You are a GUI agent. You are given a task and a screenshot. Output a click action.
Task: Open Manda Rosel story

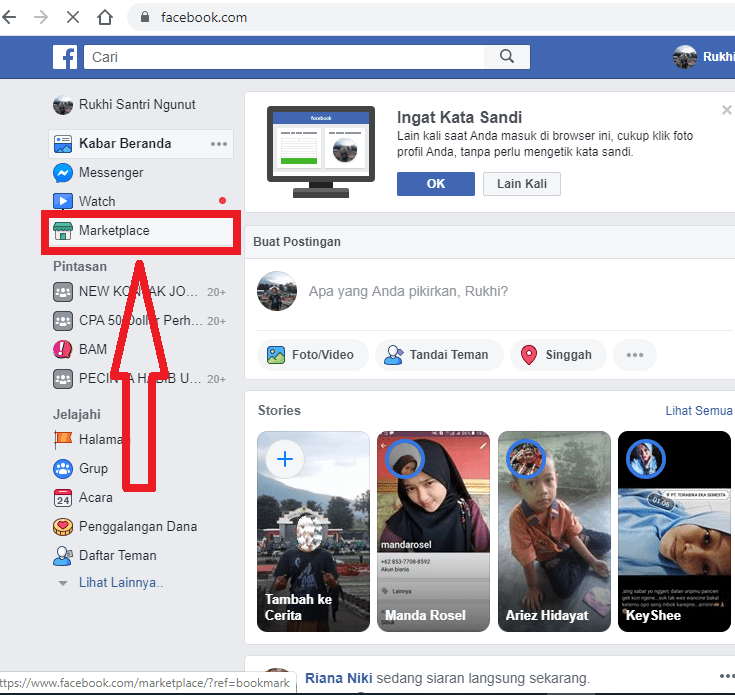(x=433, y=531)
